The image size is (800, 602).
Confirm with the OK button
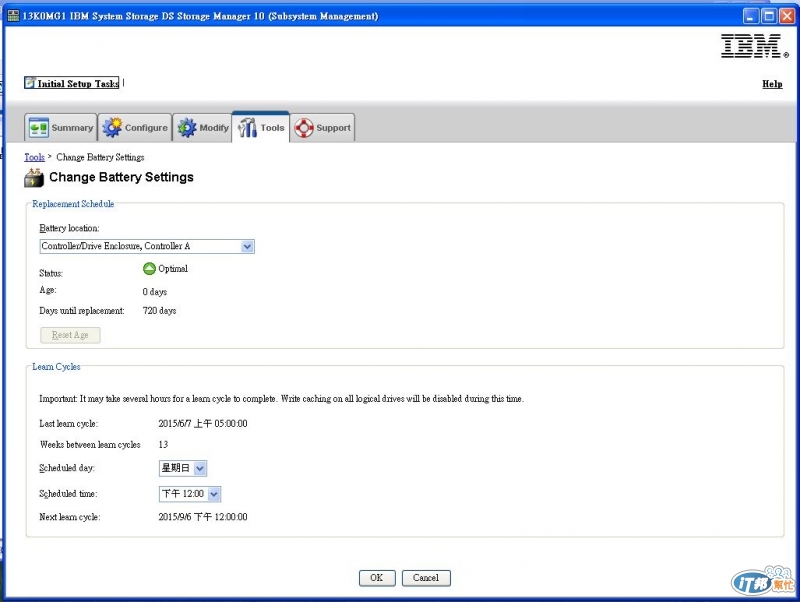coord(377,578)
